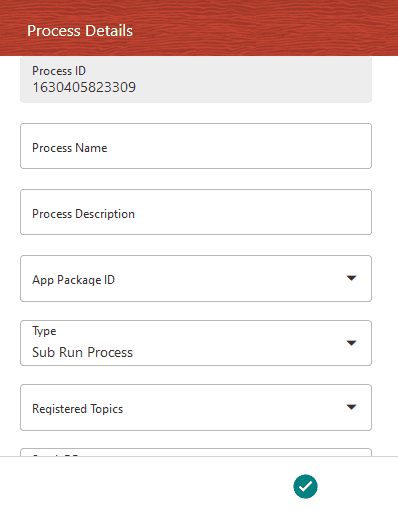This screenshot has height=510, width=398.
Task: Click the teal checkmark confirm icon
Action: pos(305,486)
